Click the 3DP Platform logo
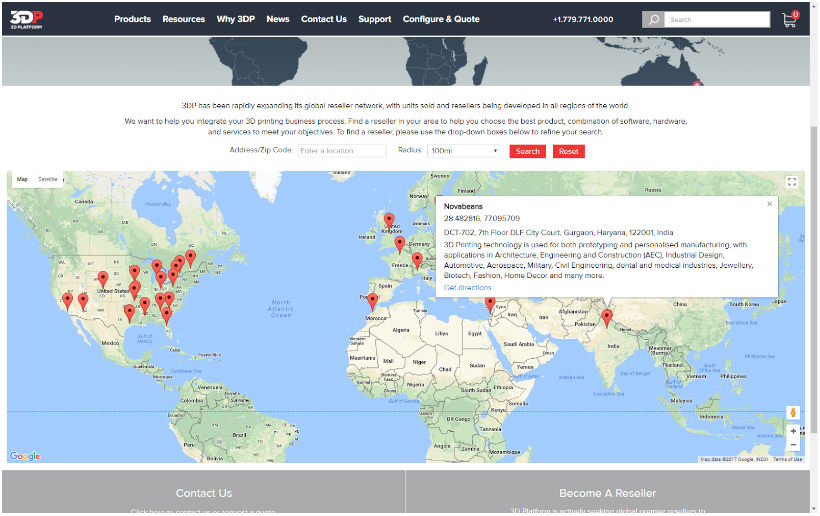The image size is (820, 516). [27, 19]
